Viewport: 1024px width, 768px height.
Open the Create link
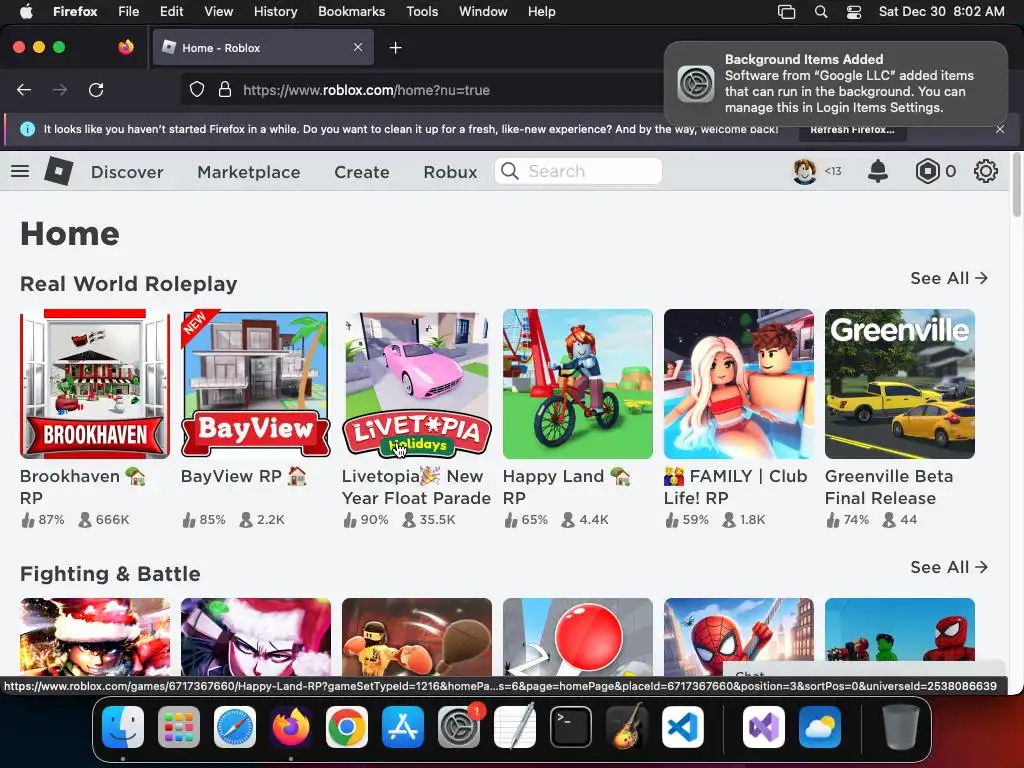coord(362,172)
